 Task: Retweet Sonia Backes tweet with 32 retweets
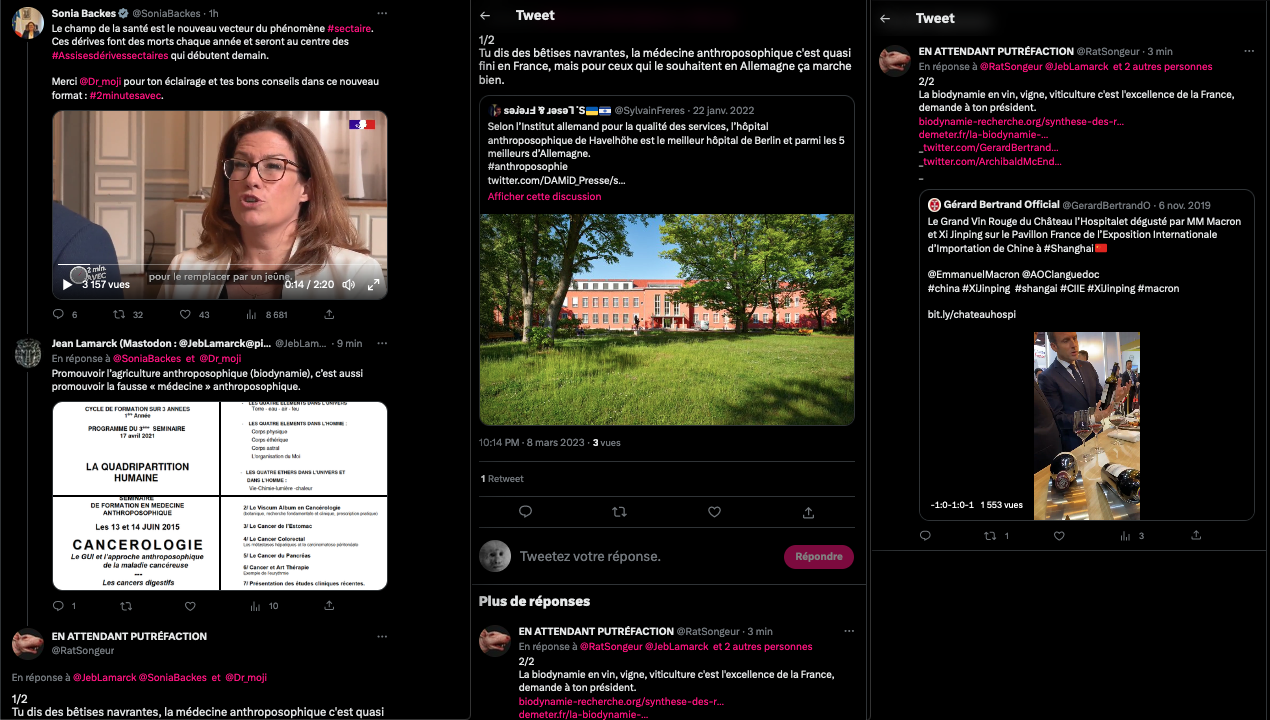coord(125,314)
